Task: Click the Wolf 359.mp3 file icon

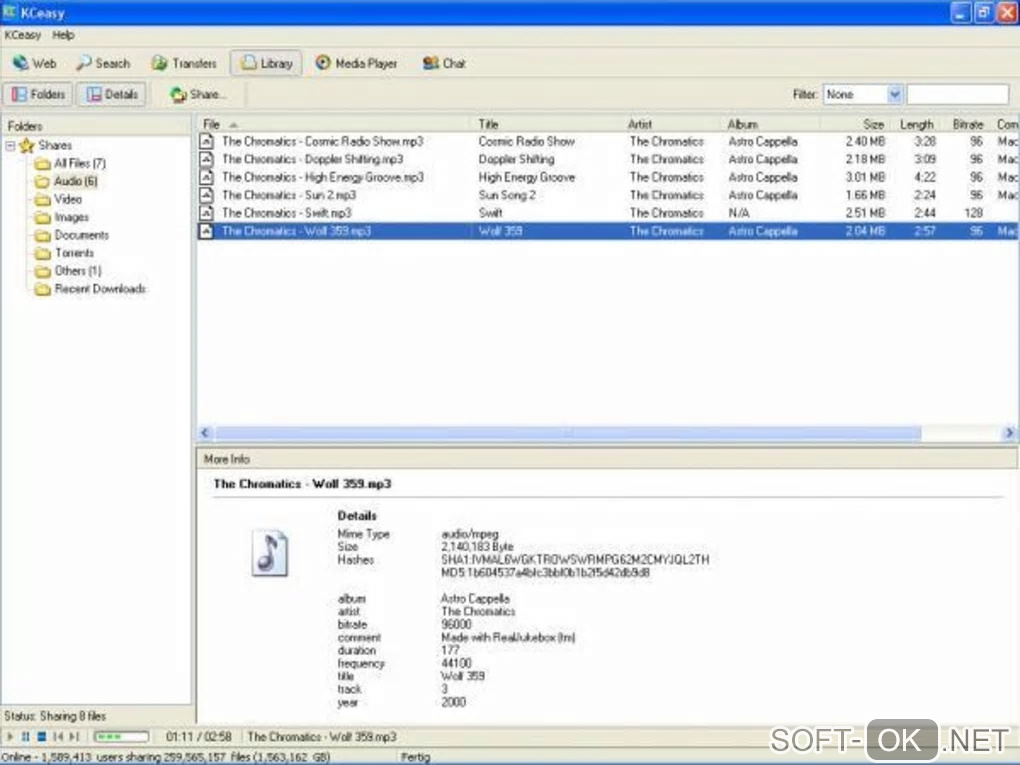Action: pos(206,231)
